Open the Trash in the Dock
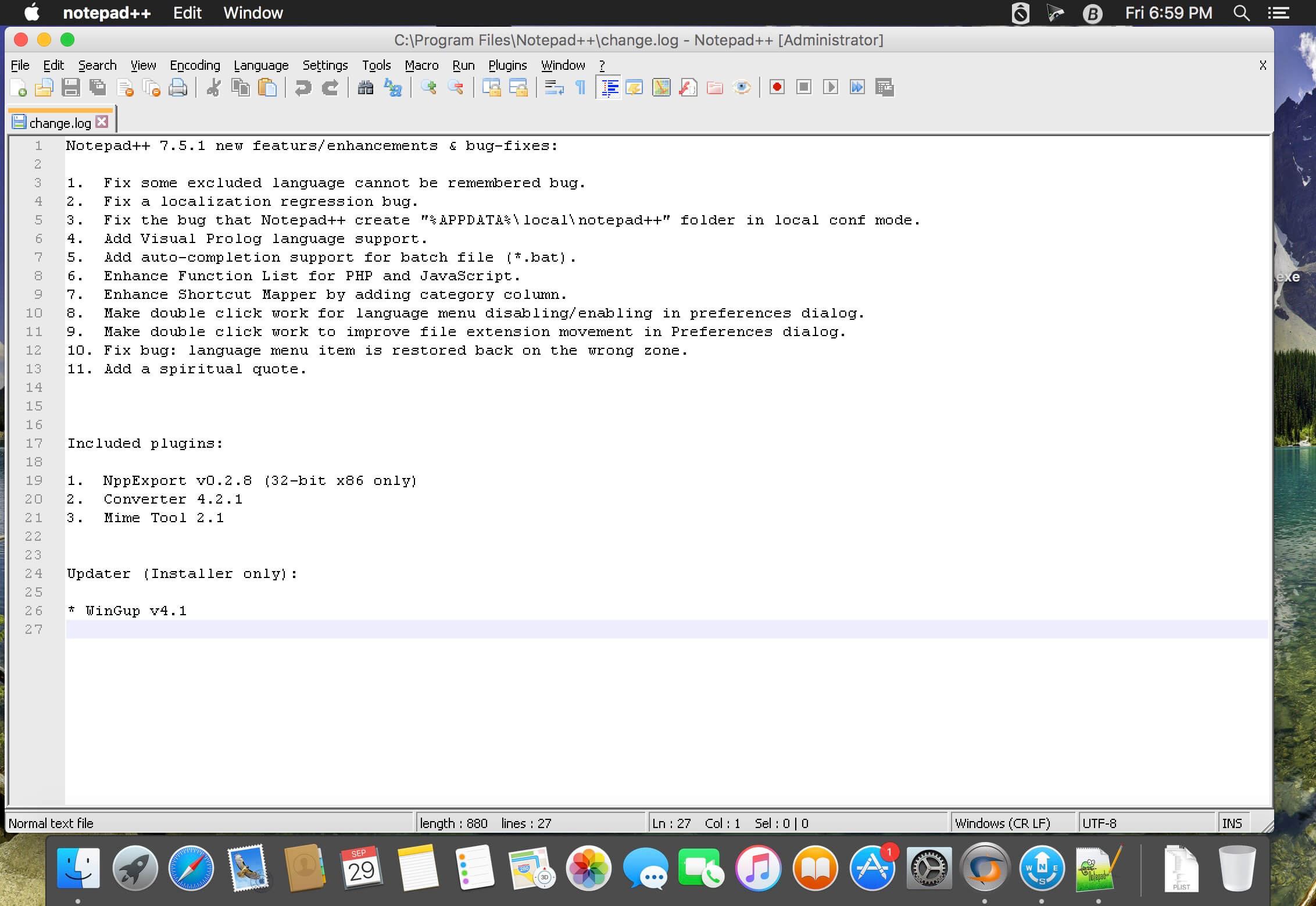 pyautogui.click(x=1237, y=868)
